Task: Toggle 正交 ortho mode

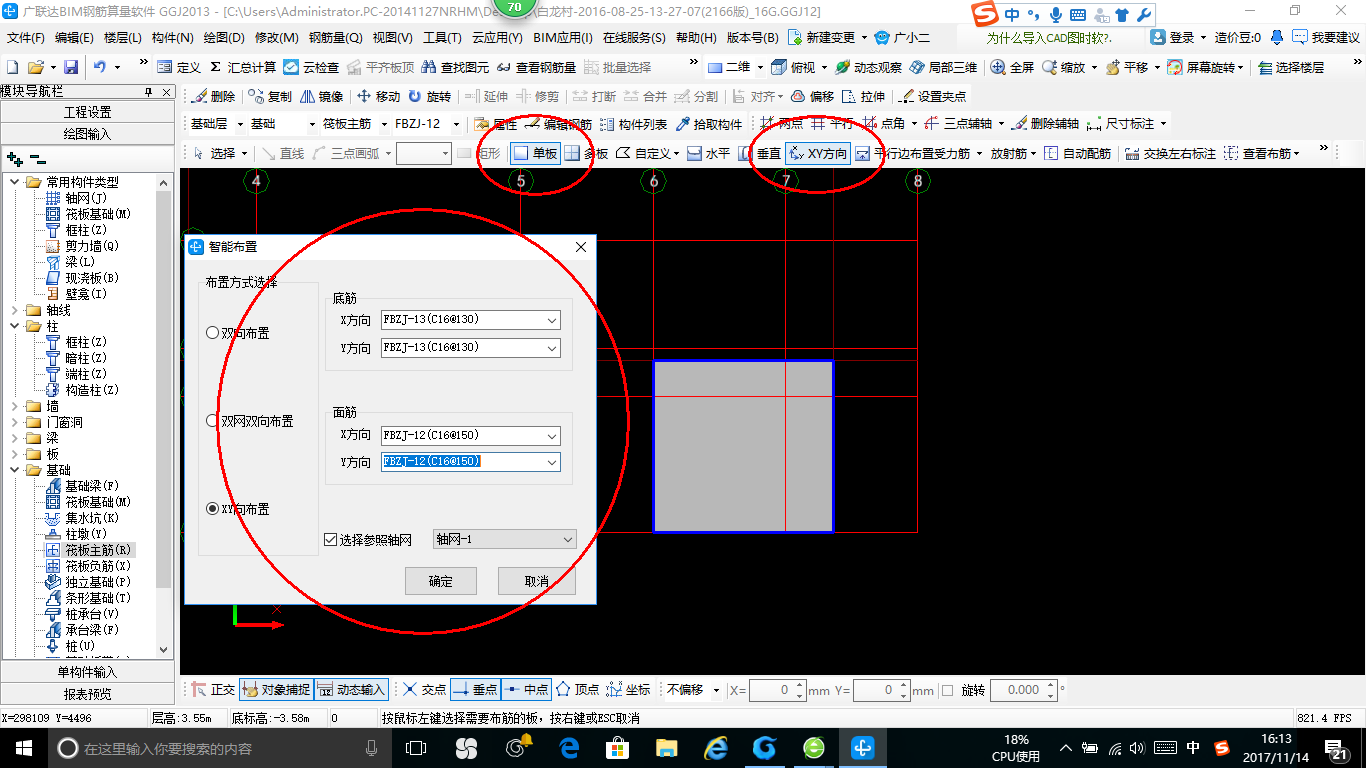Action: (212, 689)
